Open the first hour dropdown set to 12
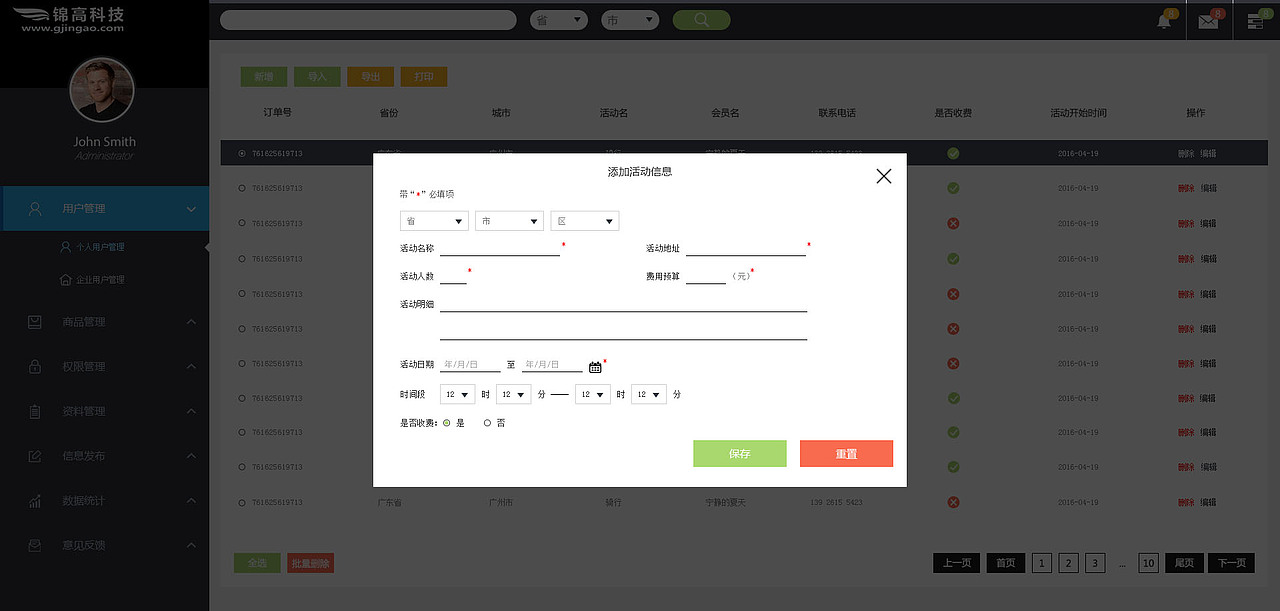 pyautogui.click(x=456, y=394)
